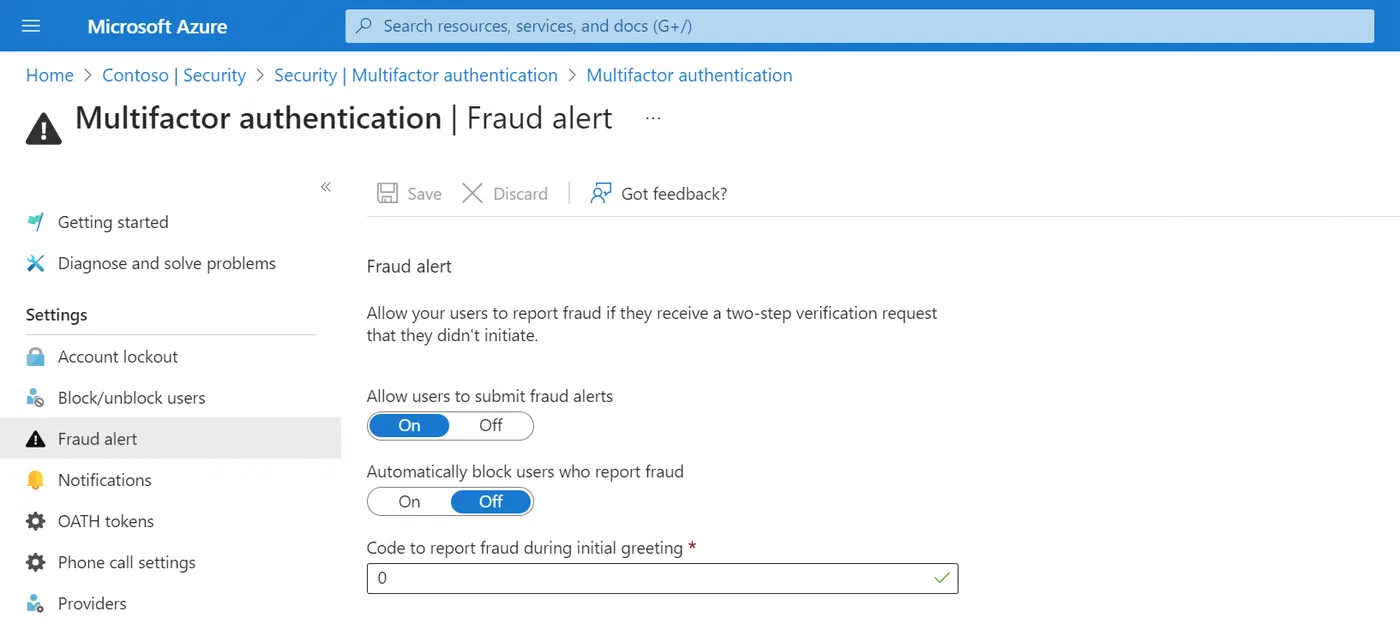This screenshot has width=1400, height=636.
Task: Go to Security | Multifactor authentication breadcrumb
Action: (416, 75)
